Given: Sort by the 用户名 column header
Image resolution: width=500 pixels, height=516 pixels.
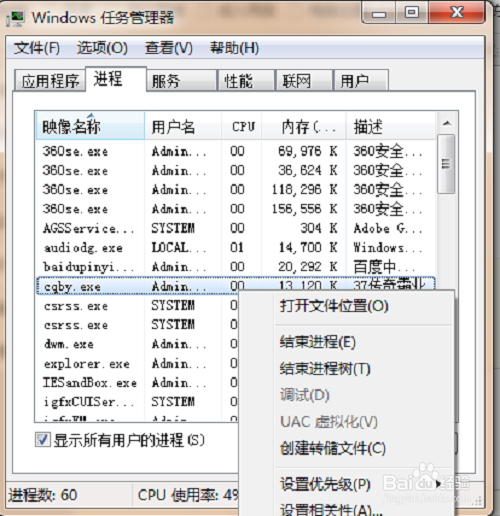Looking at the screenshot, I should [x=183, y=127].
